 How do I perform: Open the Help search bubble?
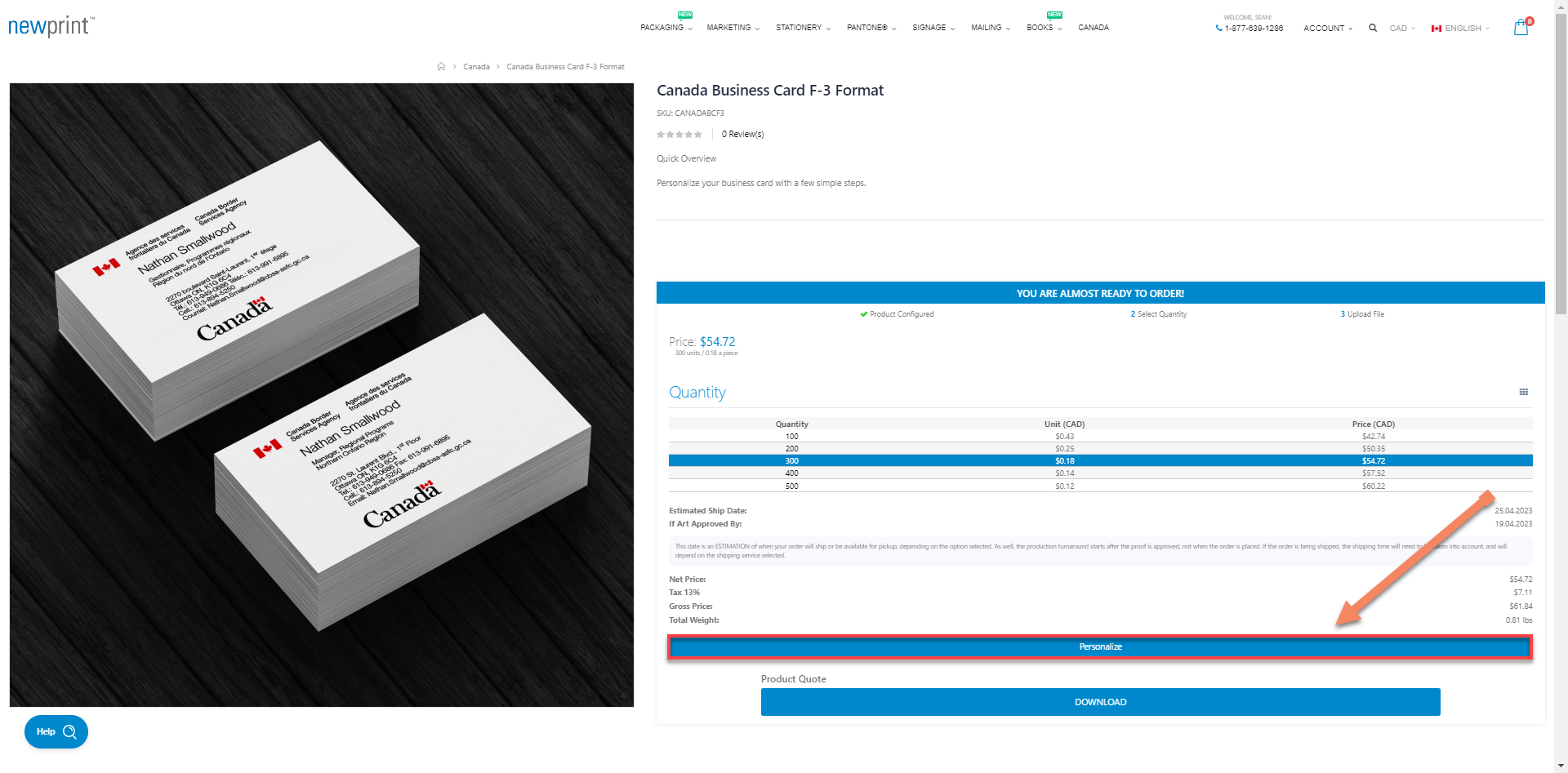tap(56, 731)
